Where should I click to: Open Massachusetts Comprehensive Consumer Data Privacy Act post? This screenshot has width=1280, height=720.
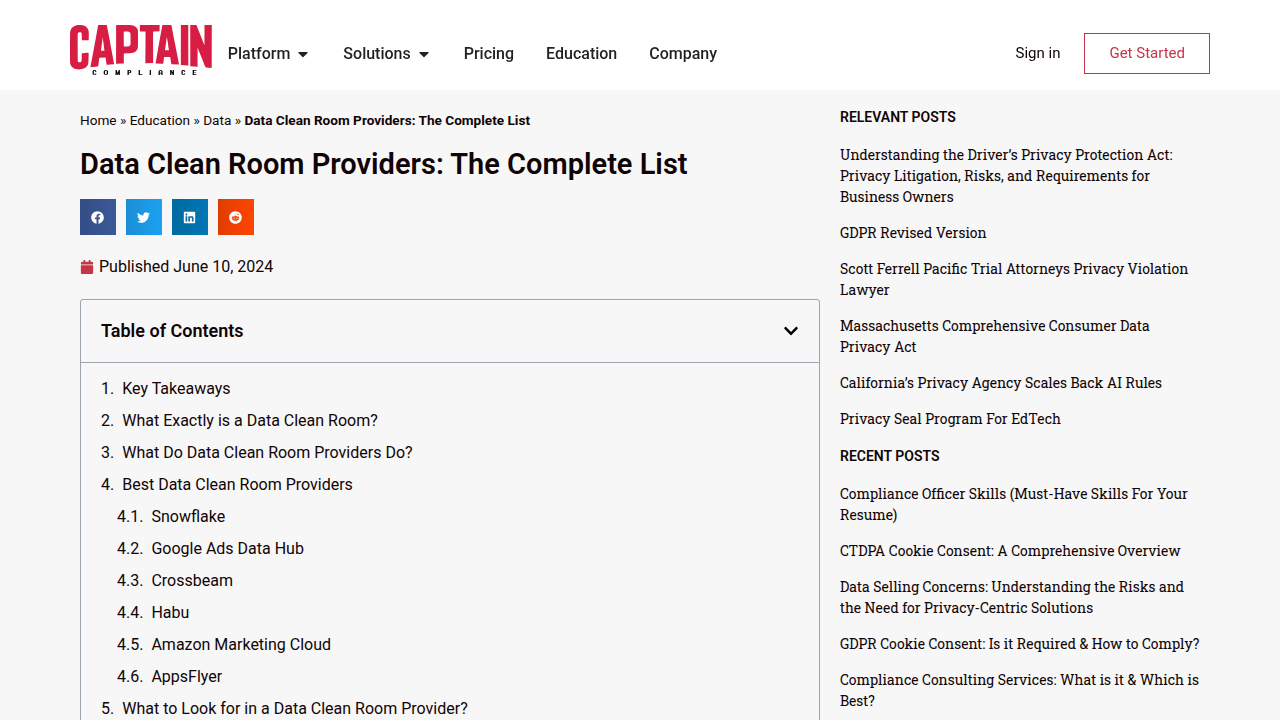[x=994, y=336]
